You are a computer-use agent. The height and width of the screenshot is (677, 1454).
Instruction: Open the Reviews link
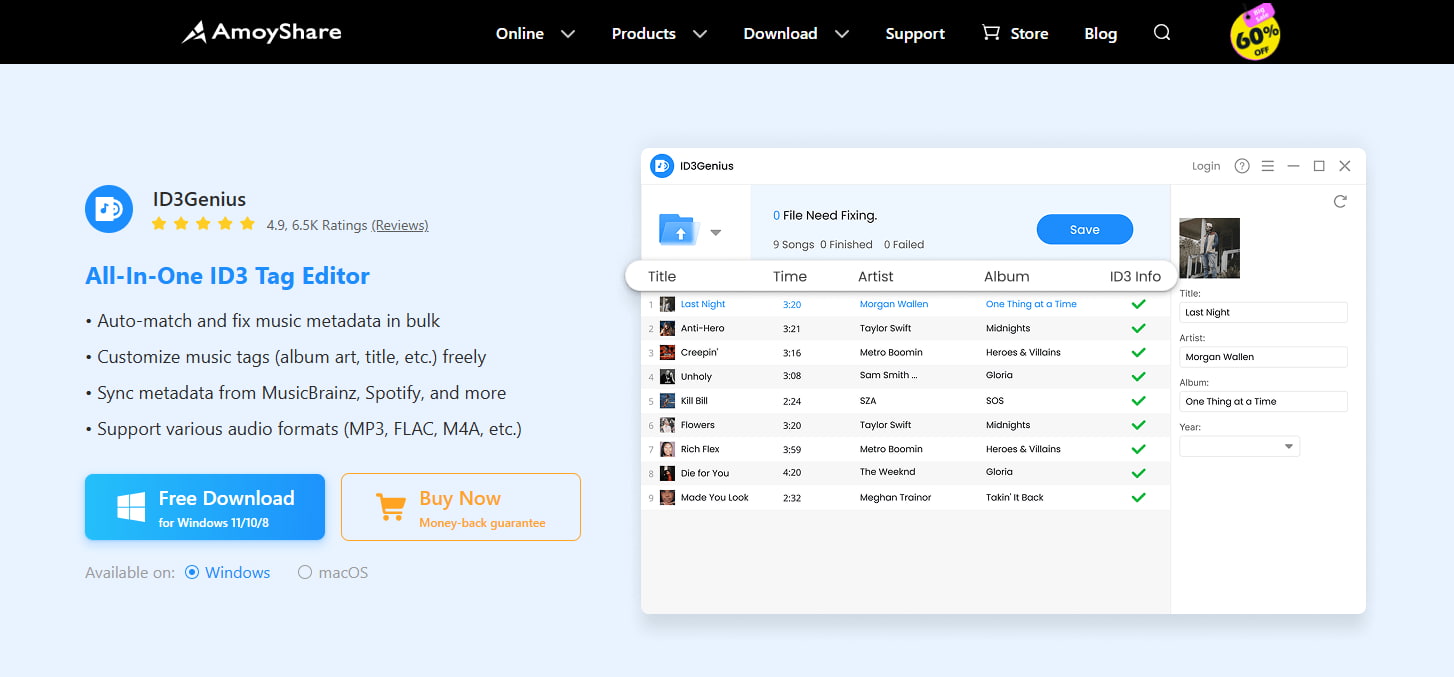click(x=400, y=225)
